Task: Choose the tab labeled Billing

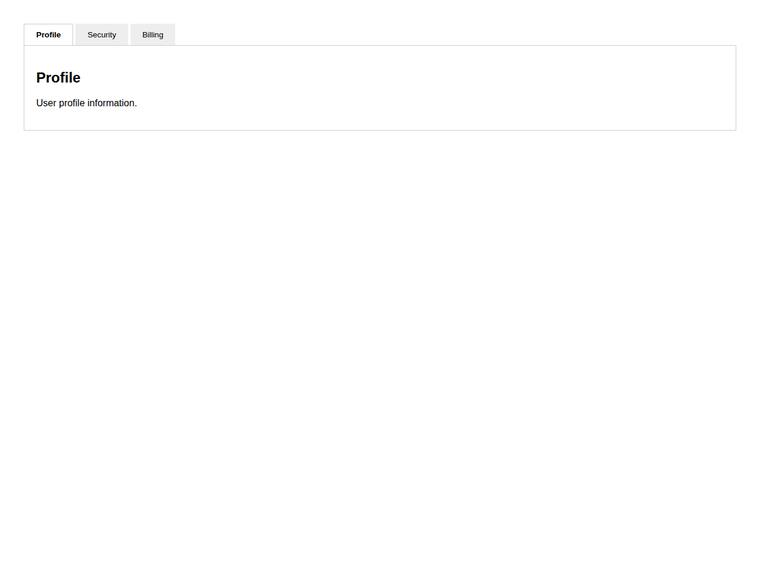Action: [153, 35]
